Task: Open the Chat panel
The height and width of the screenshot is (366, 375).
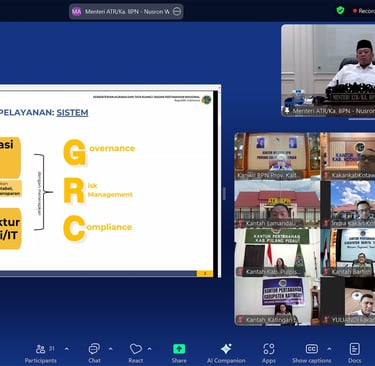Action: [x=94, y=354]
